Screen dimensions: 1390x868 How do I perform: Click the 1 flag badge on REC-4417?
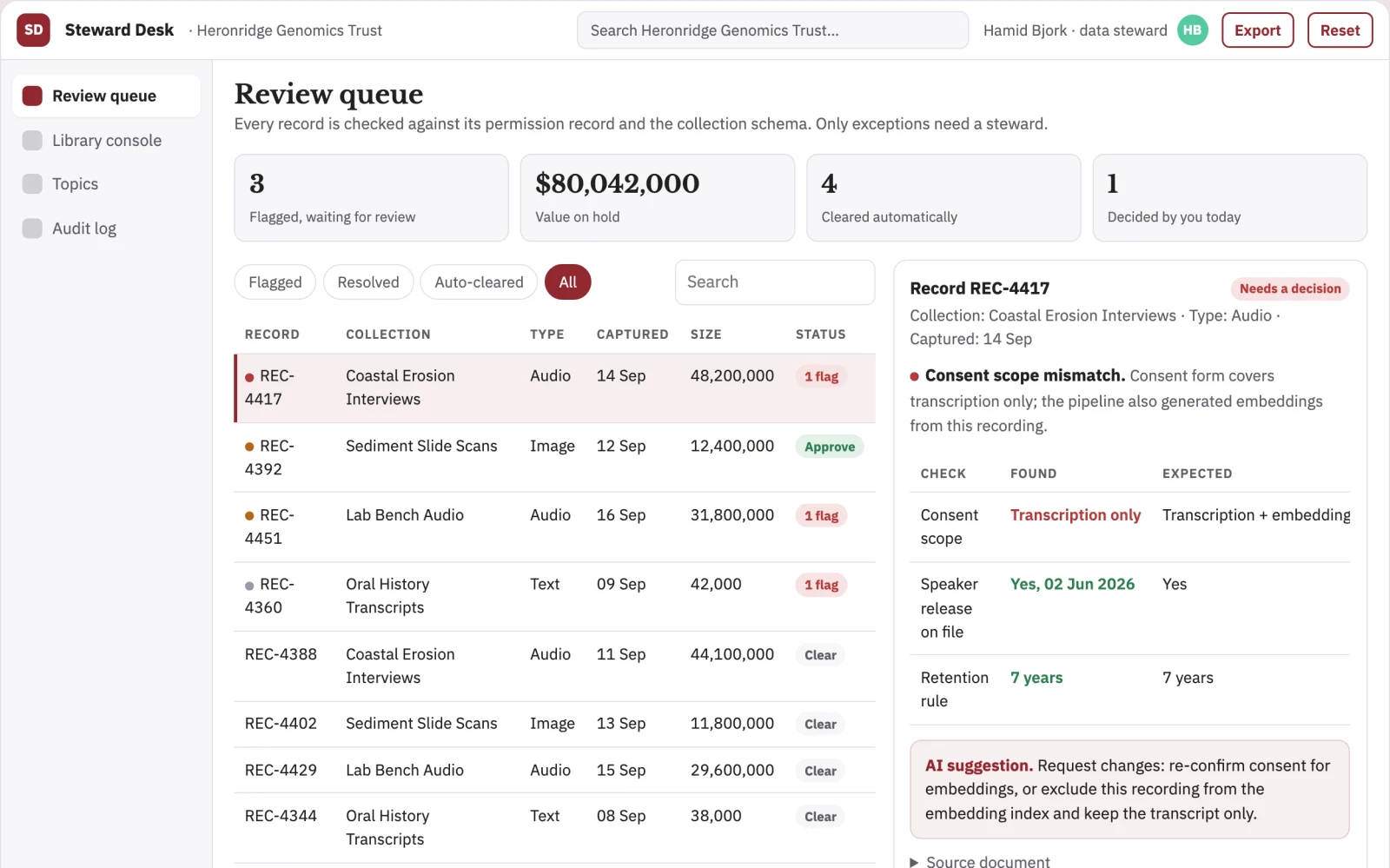[x=821, y=377]
